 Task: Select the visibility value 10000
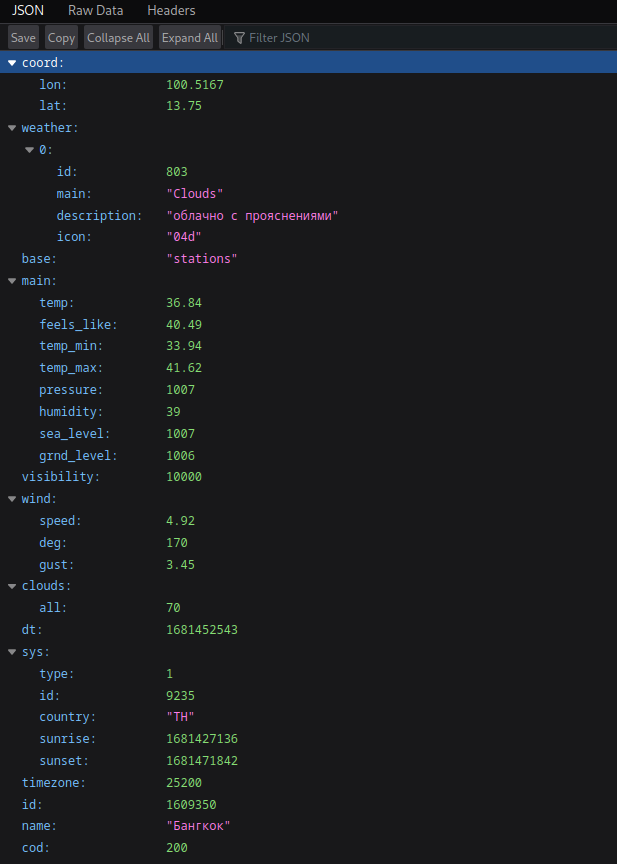pos(184,477)
